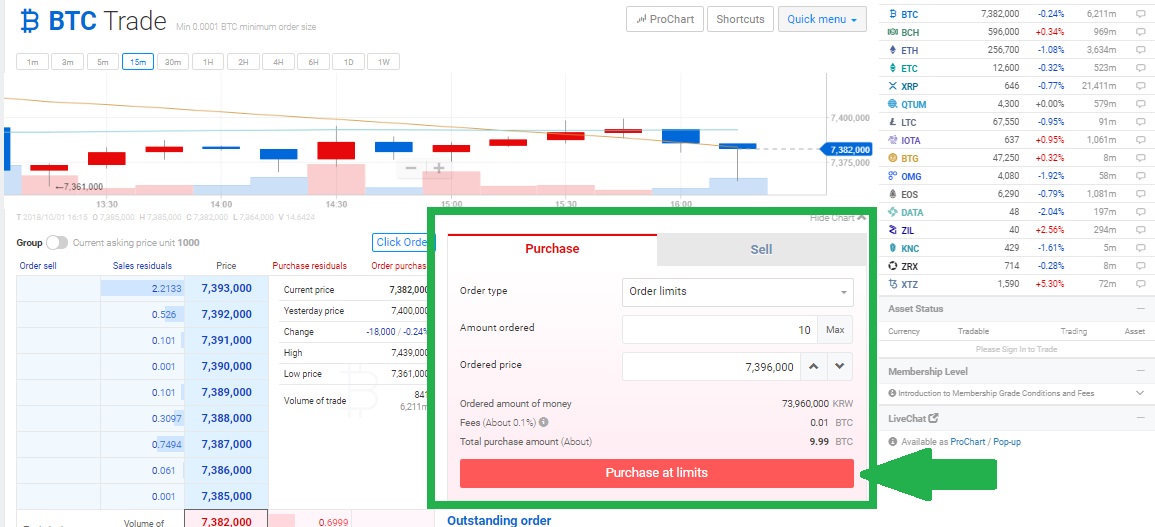This screenshot has height=527, width=1155.
Task: Click the XRP coin icon
Action: tap(893, 86)
